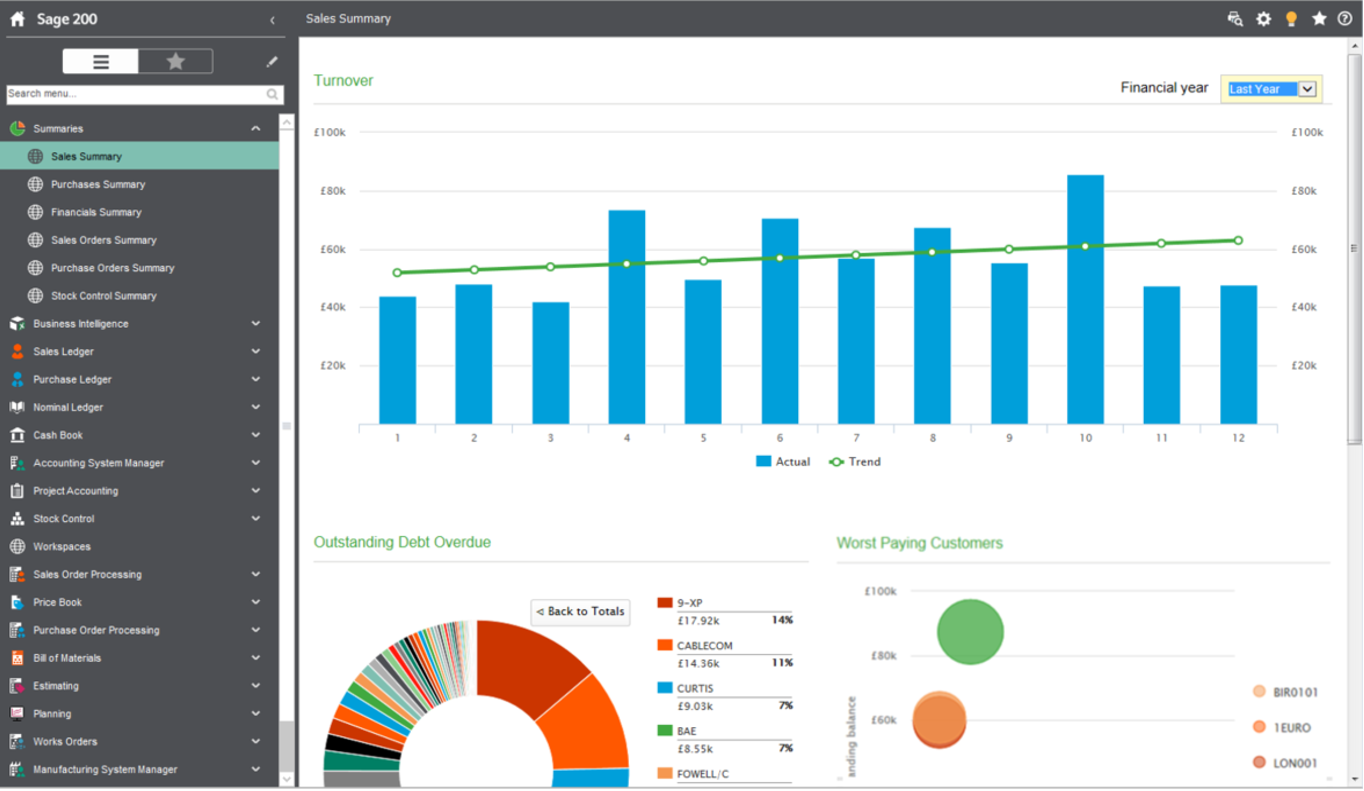Expand the Purchase Ledger chevron

point(256,380)
